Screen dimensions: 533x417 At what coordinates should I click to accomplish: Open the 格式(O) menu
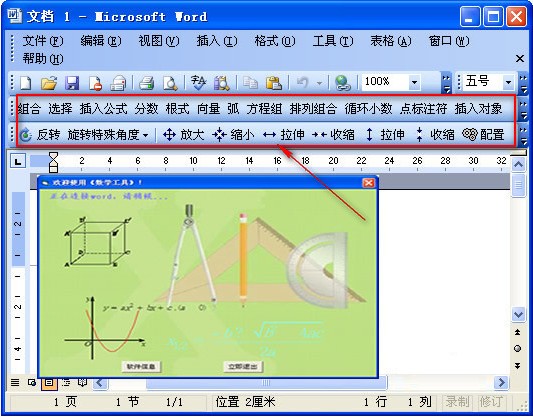point(275,41)
